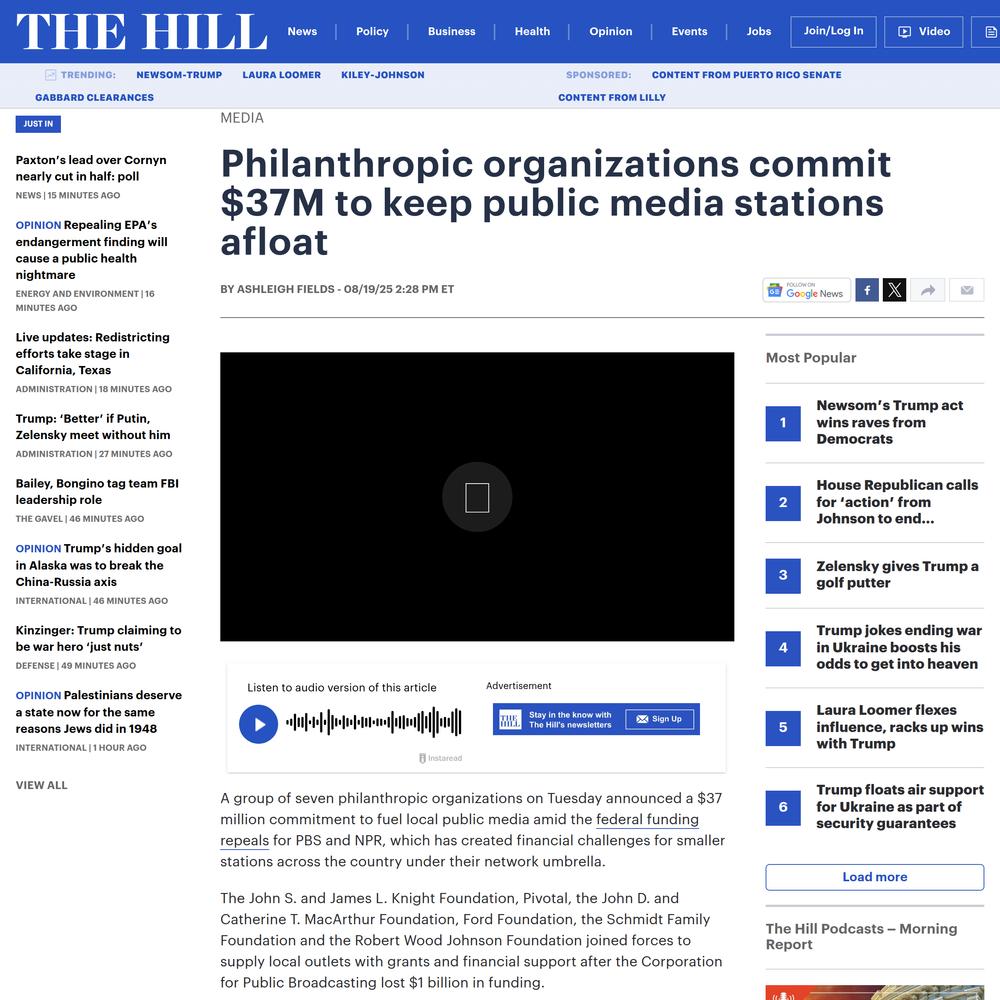Open Bailey, Bongino FBI leadership story
The width and height of the screenshot is (1000, 1000).
[97, 492]
